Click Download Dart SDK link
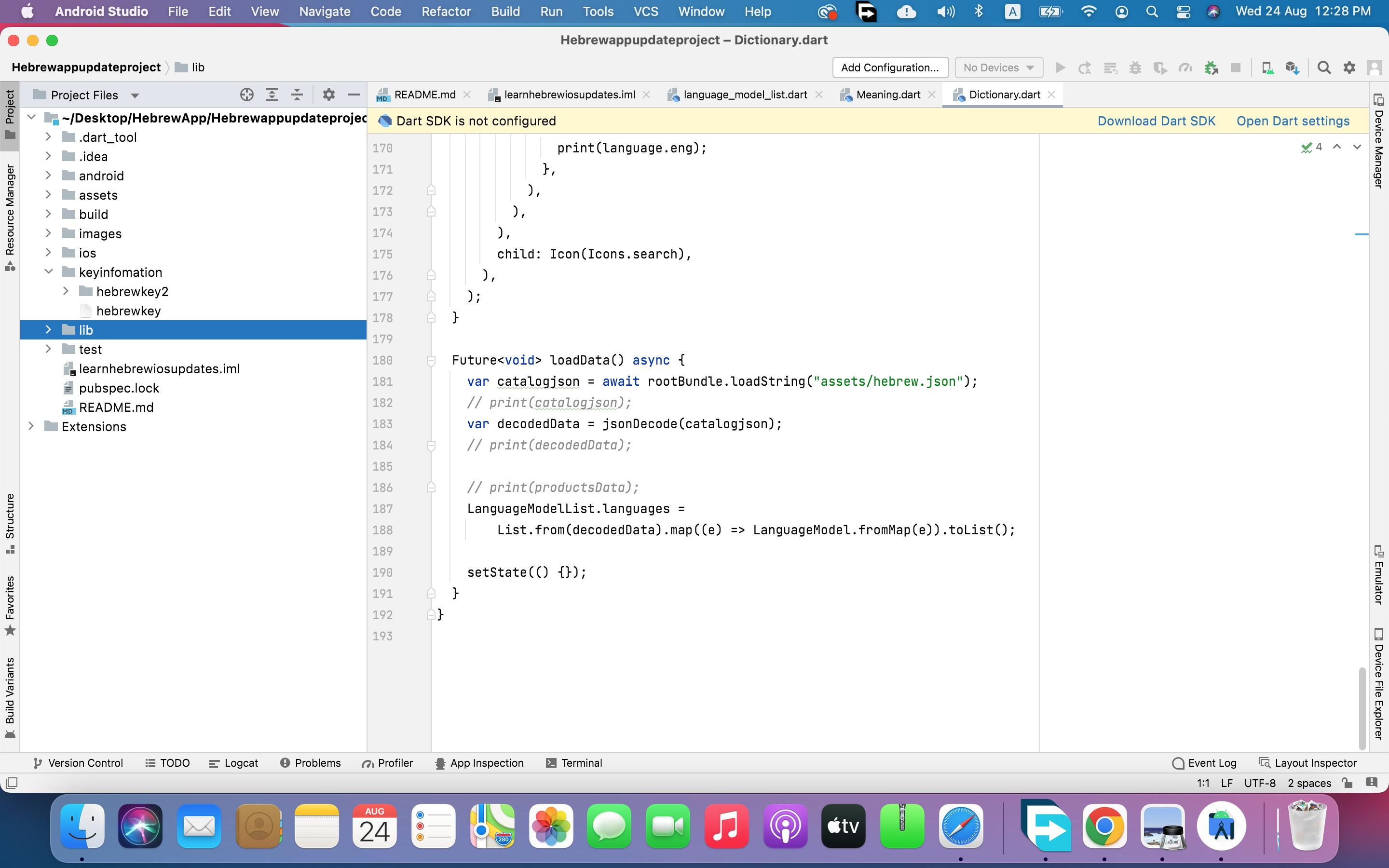 point(1156,121)
